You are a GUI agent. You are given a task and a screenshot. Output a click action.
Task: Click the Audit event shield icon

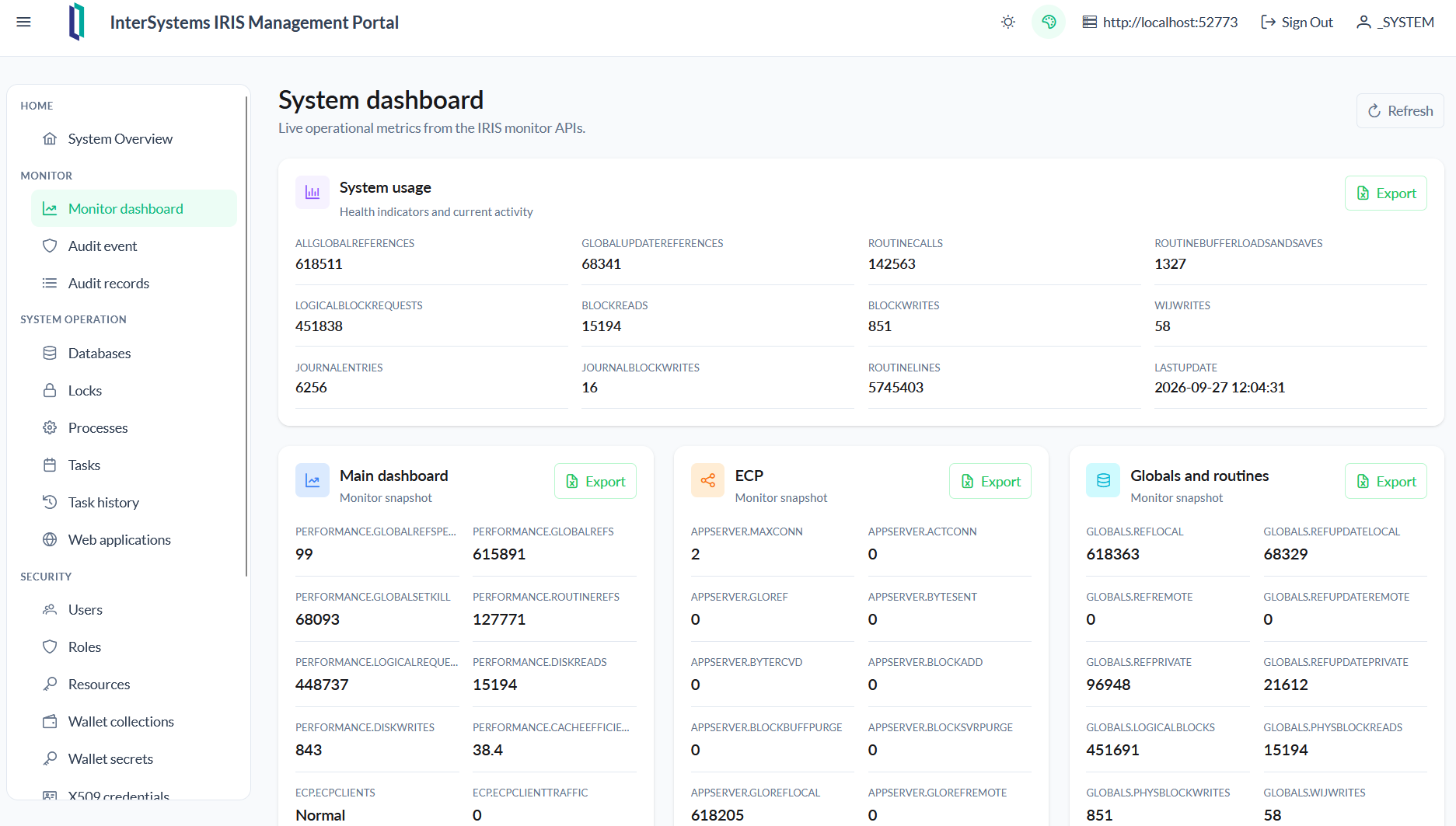point(50,246)
